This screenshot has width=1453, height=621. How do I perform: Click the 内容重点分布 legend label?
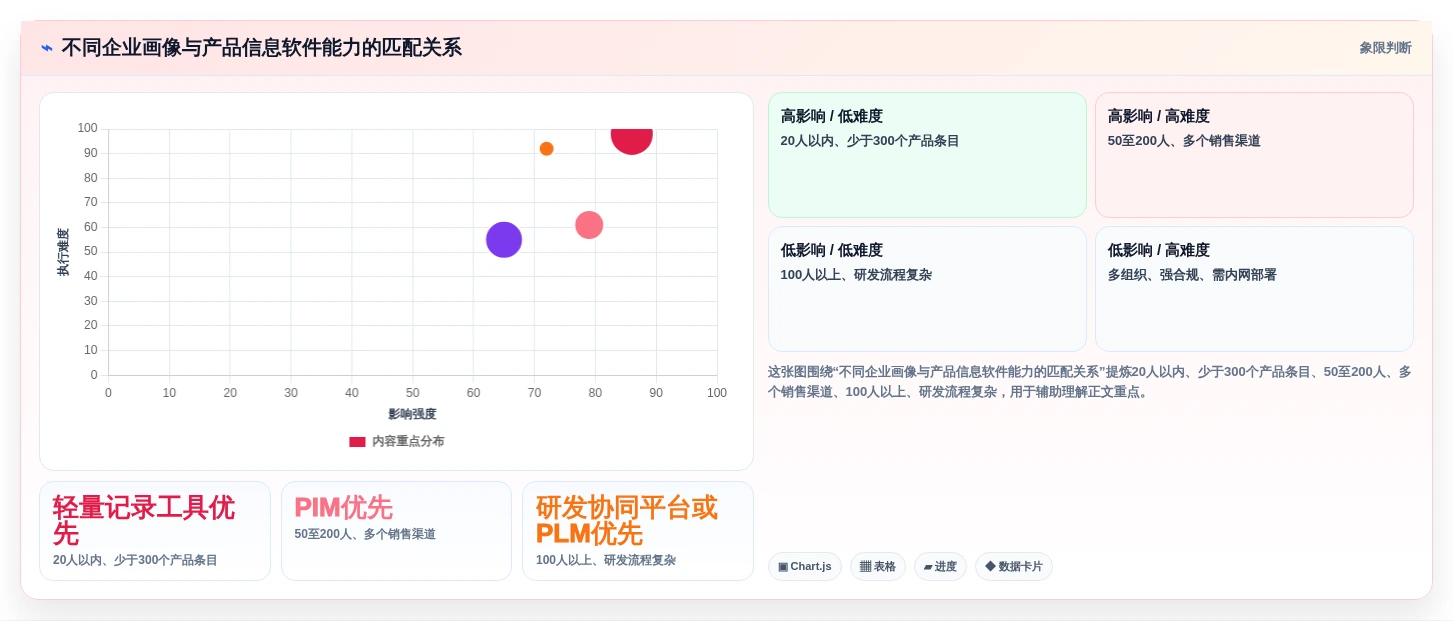408,441
